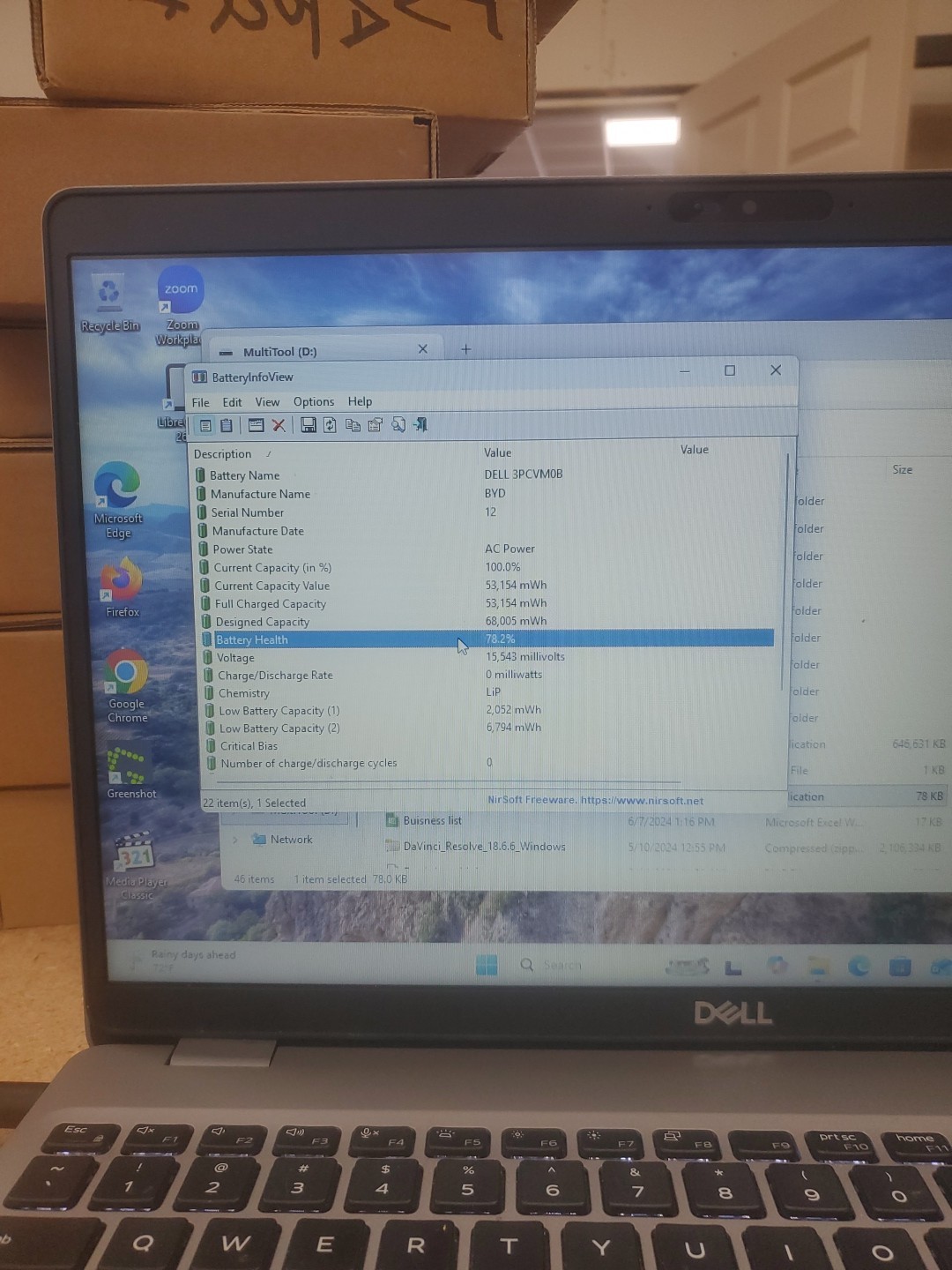
Task: Select the Current Capacity (in %) row
Action: 485,567
